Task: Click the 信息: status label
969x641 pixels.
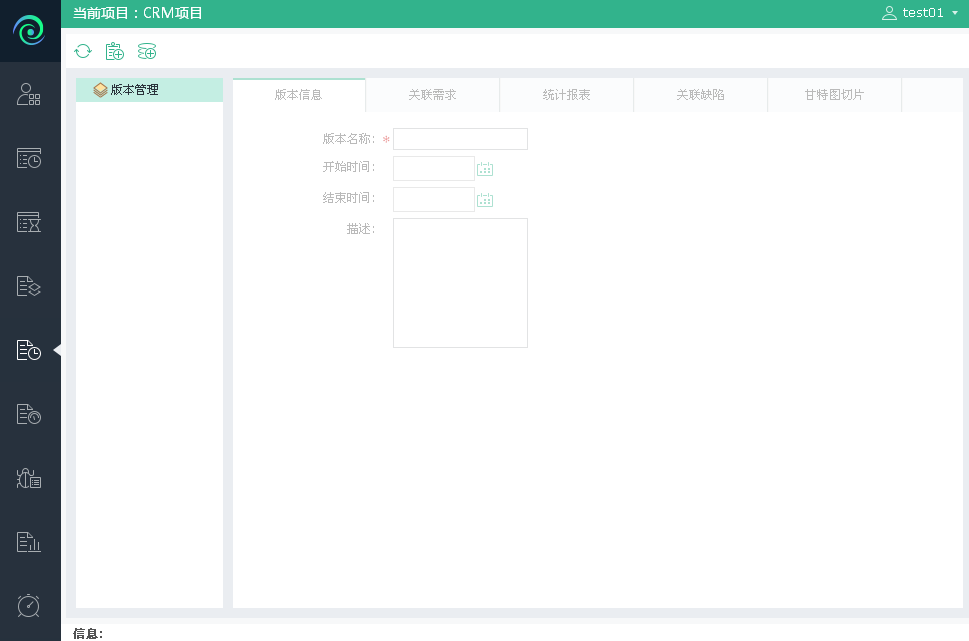Action: (88, 633)
